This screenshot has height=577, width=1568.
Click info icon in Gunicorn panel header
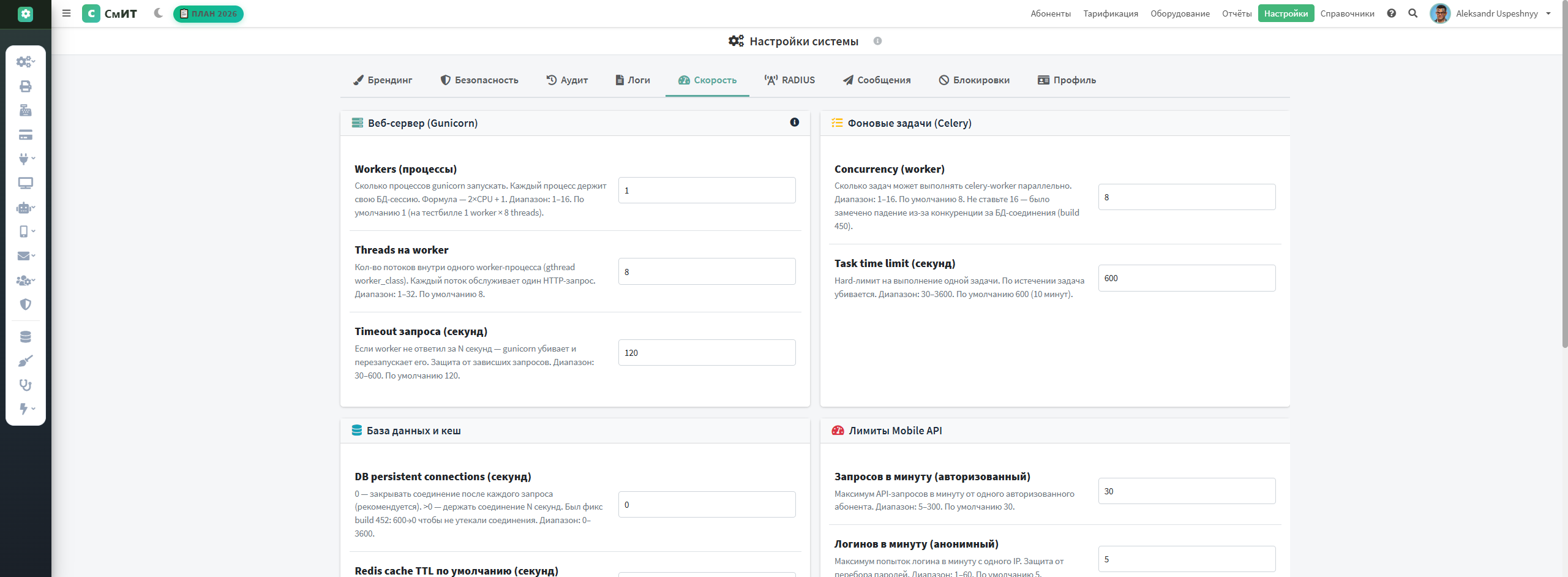pyautogui.click(x=794, y=123)
